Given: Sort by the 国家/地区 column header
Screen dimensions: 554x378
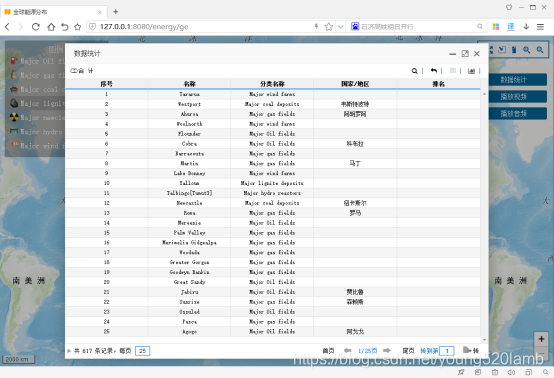Looking at the screenshot, I should pos(355,84).
